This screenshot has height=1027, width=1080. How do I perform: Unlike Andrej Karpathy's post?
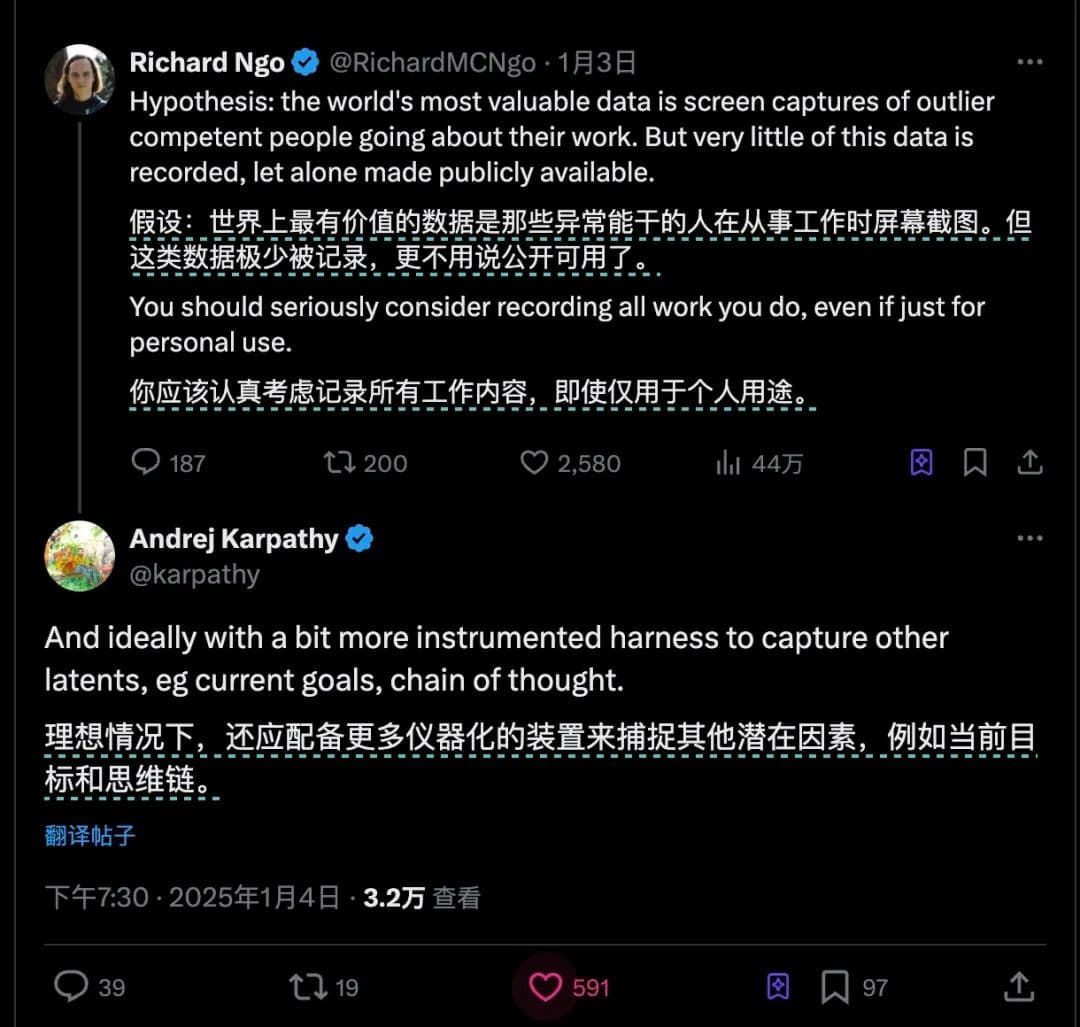(x=545, y=987)
